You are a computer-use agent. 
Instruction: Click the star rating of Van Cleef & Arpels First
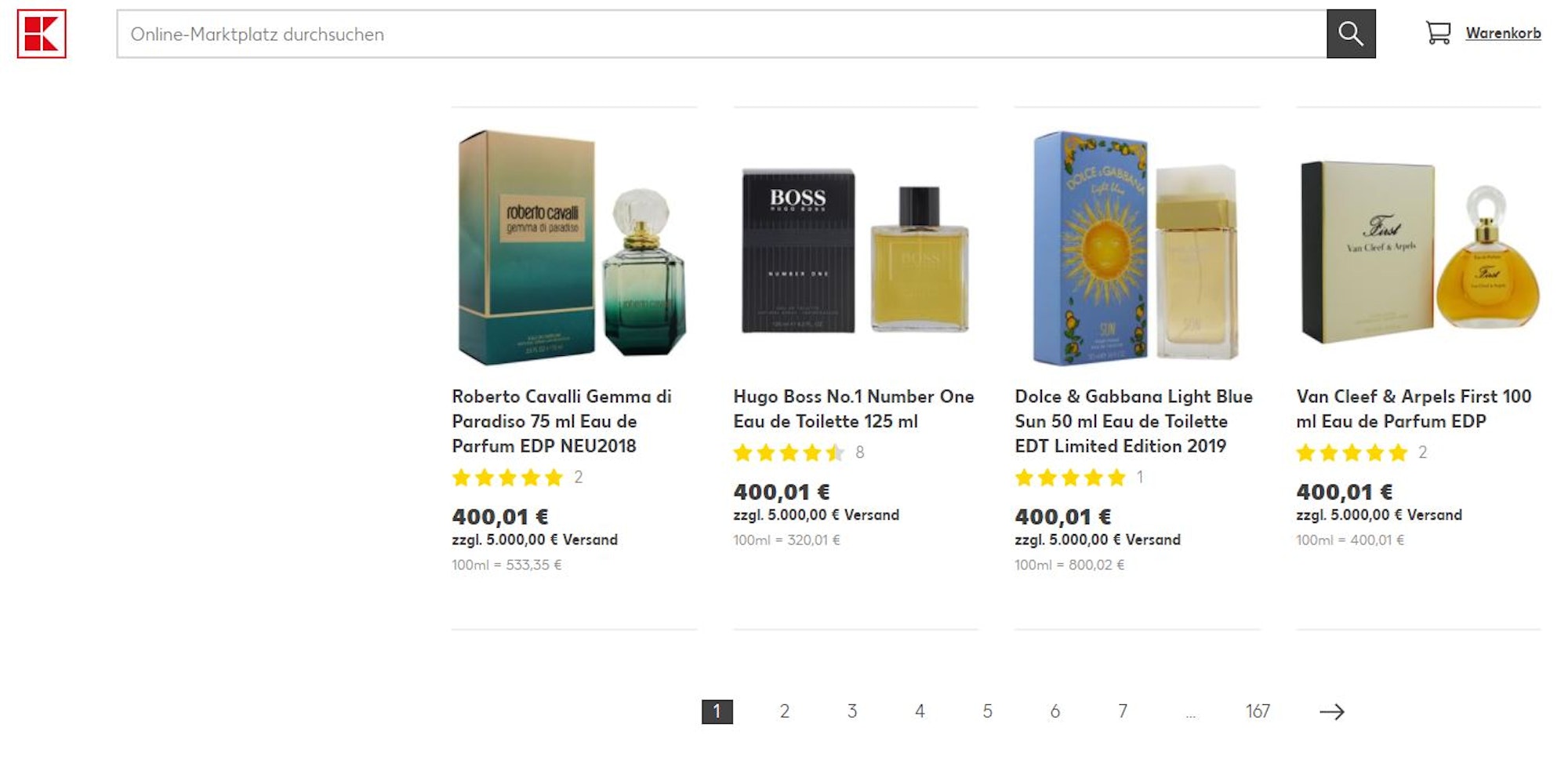pyautogui.click(x=1351, y=452)
